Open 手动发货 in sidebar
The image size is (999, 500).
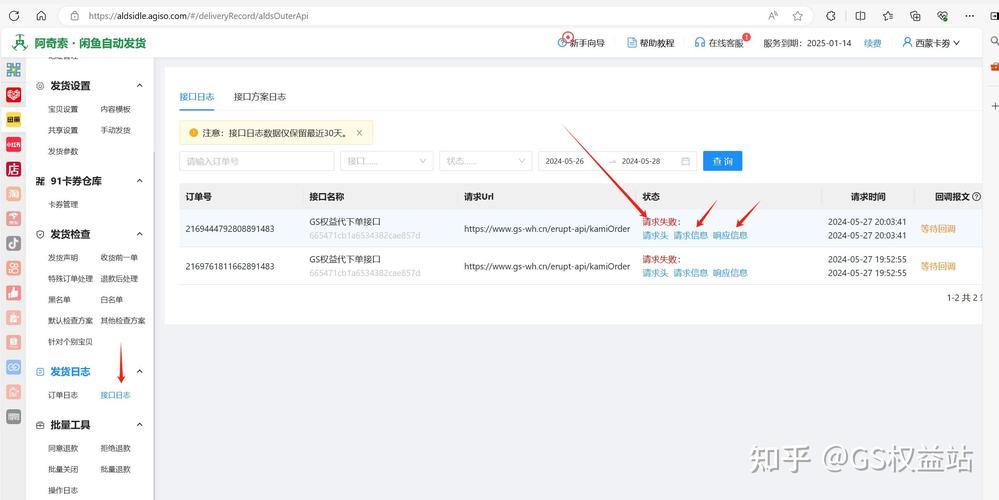coord(115,130)
